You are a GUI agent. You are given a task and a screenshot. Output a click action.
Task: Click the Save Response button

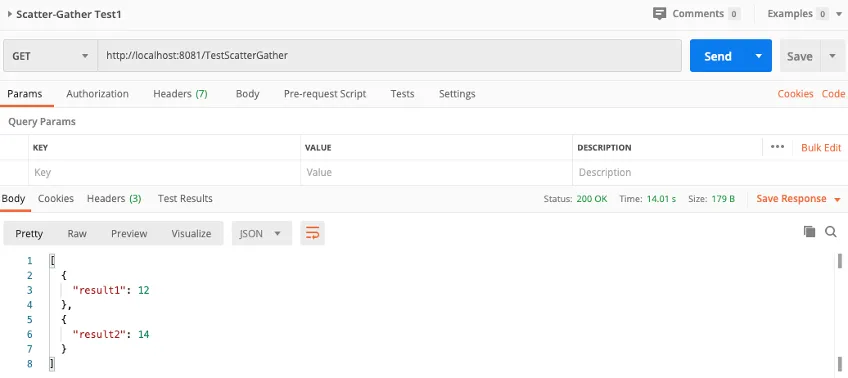point(791,198)
